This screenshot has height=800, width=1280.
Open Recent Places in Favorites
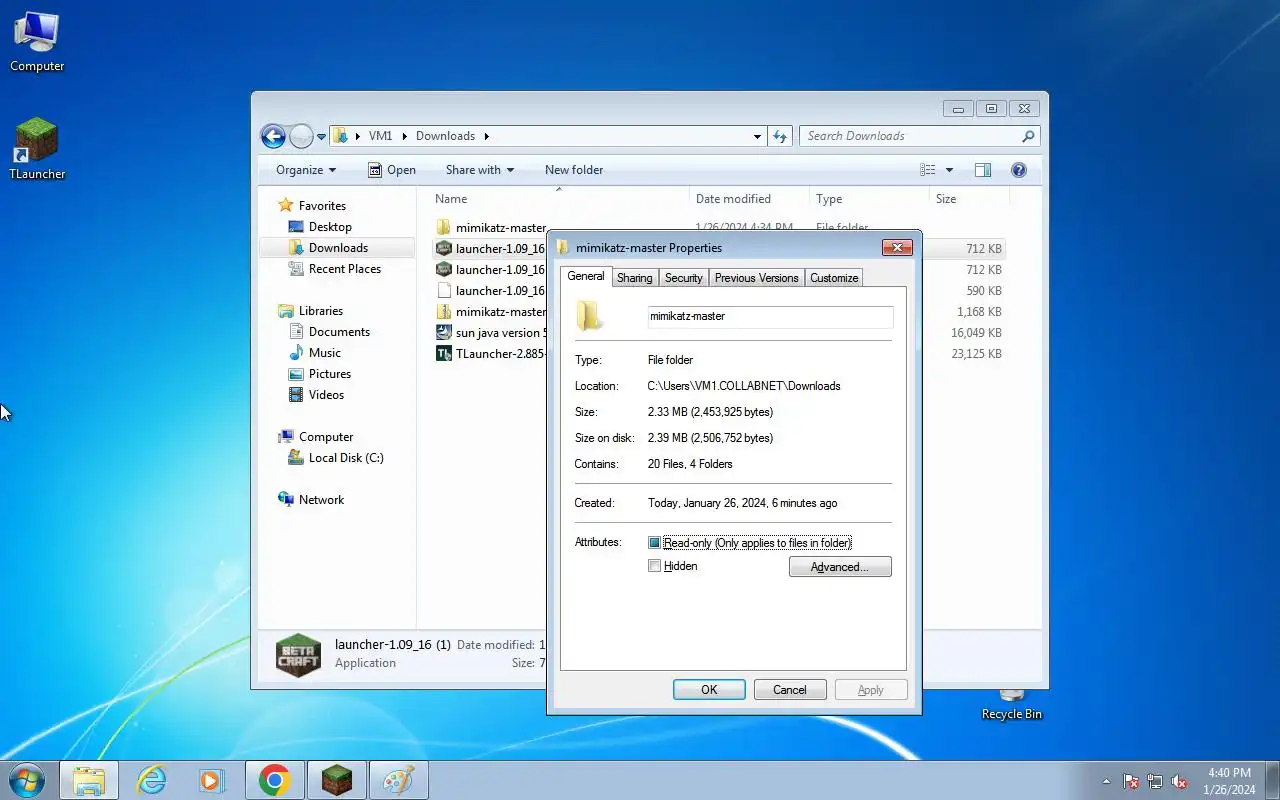click(345, 269)
